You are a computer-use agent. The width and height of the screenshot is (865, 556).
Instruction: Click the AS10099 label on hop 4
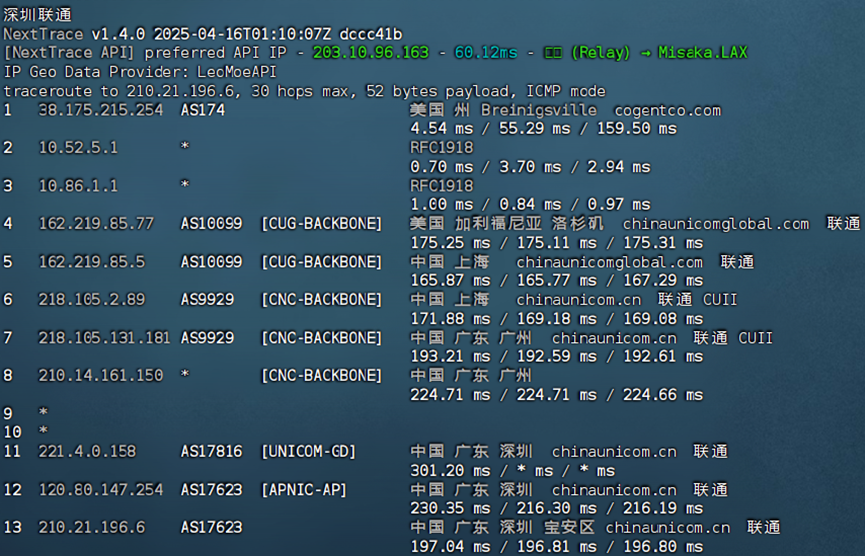pyautogui.click(x=211, y=224)
